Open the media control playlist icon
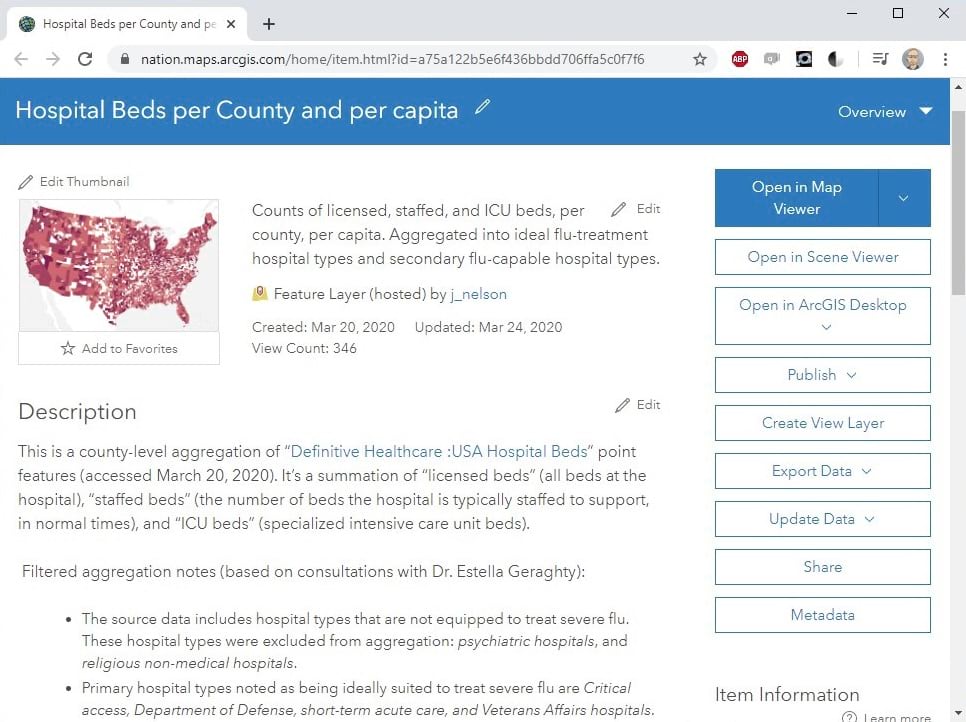 (880, 59)
